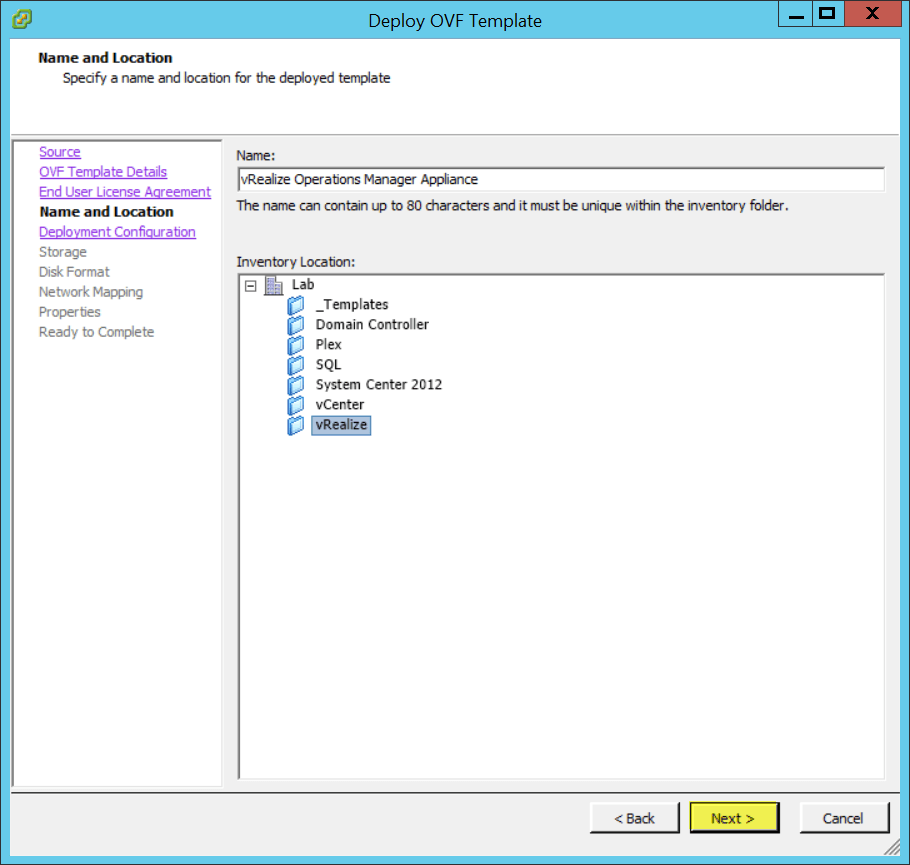Click the _Templates folder icon
This screenshot has width=910, height=865.
[296, 305]
